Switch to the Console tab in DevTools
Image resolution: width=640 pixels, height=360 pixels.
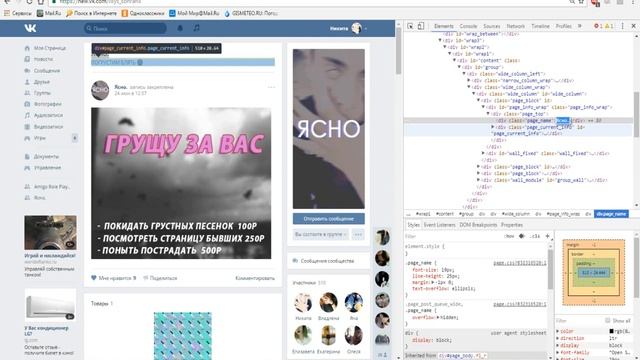point(468,26)
